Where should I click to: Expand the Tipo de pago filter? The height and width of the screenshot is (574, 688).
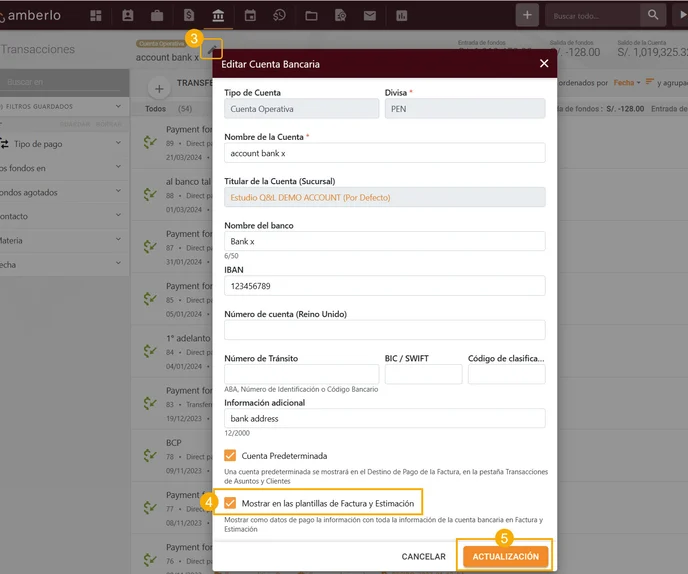point(118,143)
